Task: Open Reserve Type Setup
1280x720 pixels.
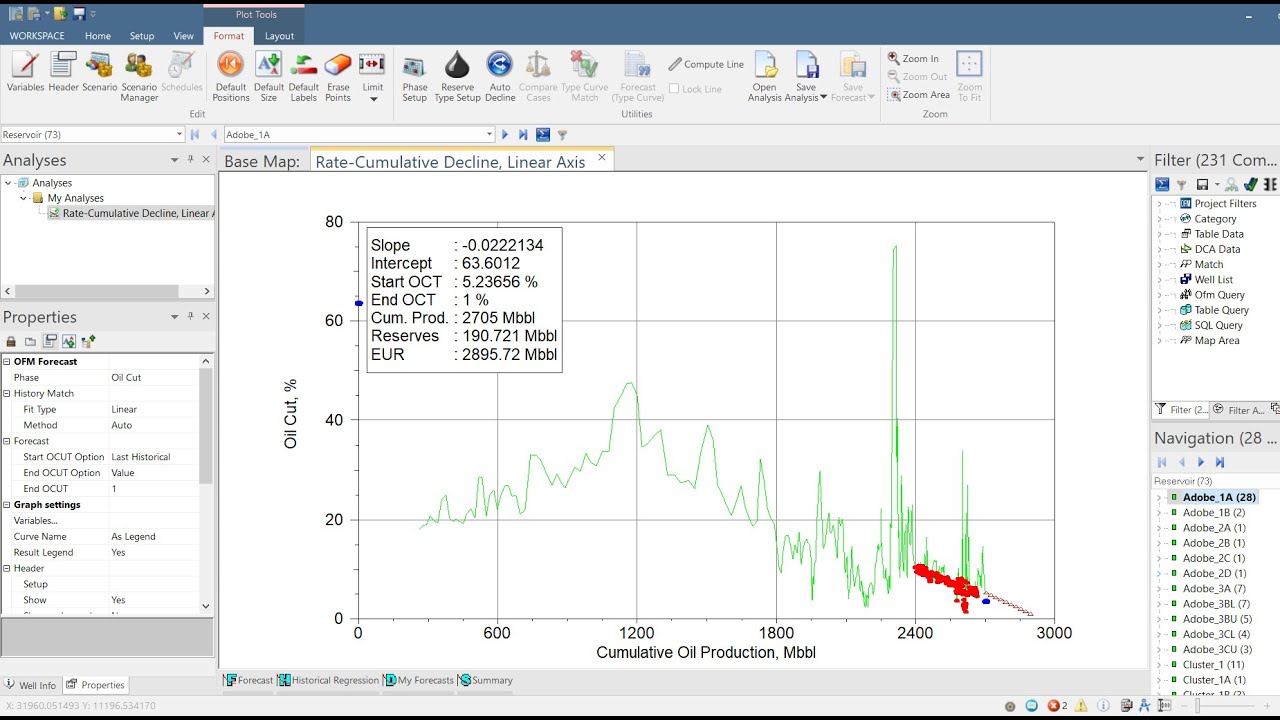Action: (457, 77)
